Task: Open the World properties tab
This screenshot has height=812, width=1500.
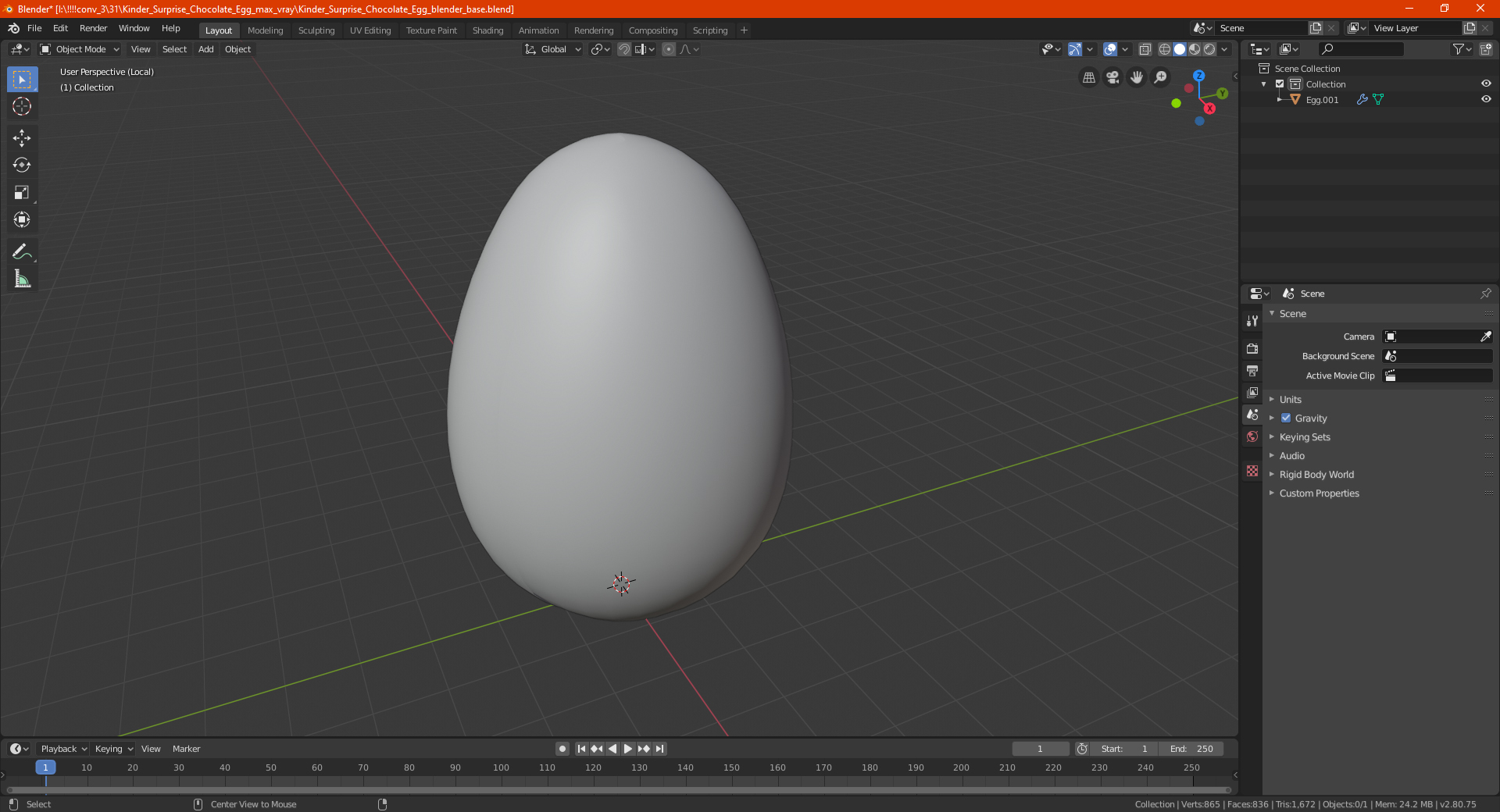Action: tap(1252, 436)
